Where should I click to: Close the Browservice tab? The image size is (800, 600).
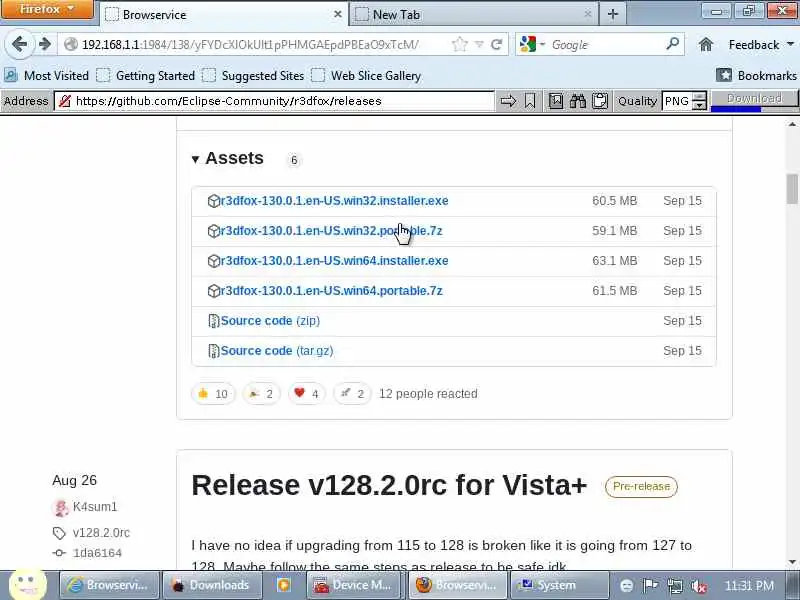pyautogui.click(x=337, y=14)
